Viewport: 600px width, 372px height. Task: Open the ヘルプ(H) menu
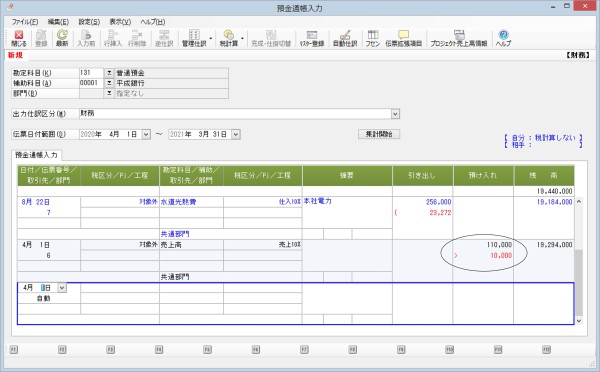click(153, 22)
